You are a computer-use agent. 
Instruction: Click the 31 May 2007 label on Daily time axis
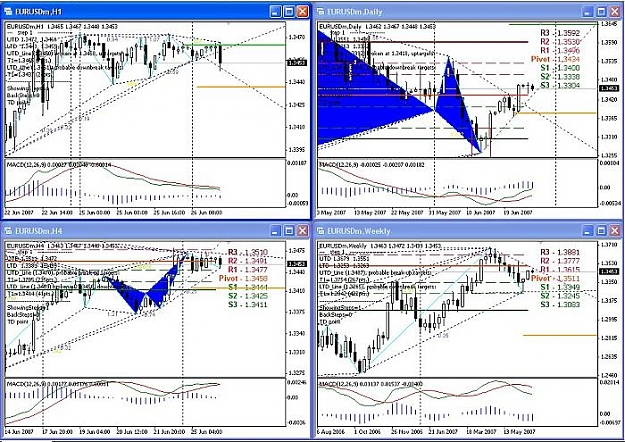click(444, 212)
